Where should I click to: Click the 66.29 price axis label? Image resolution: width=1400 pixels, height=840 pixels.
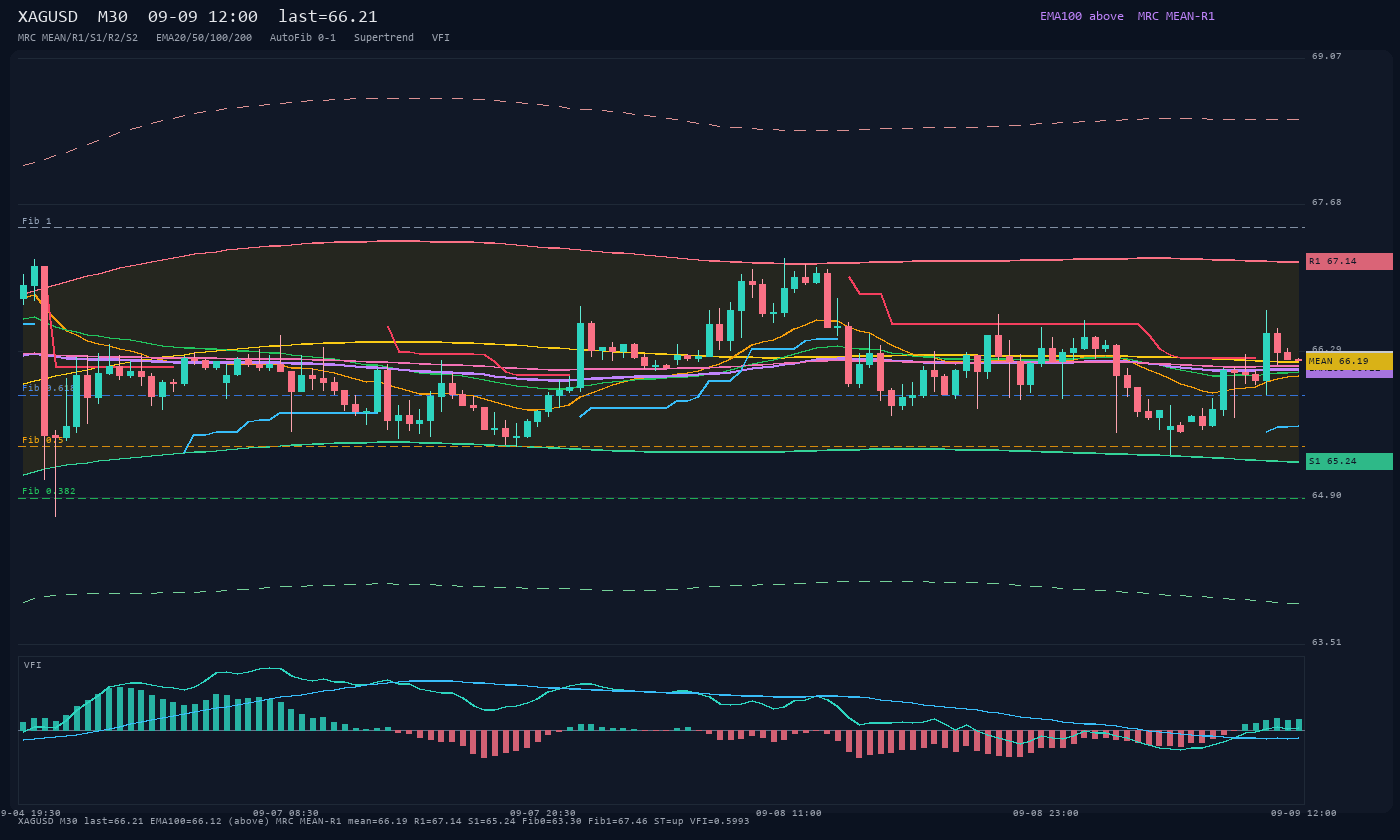pos(1327,349)
